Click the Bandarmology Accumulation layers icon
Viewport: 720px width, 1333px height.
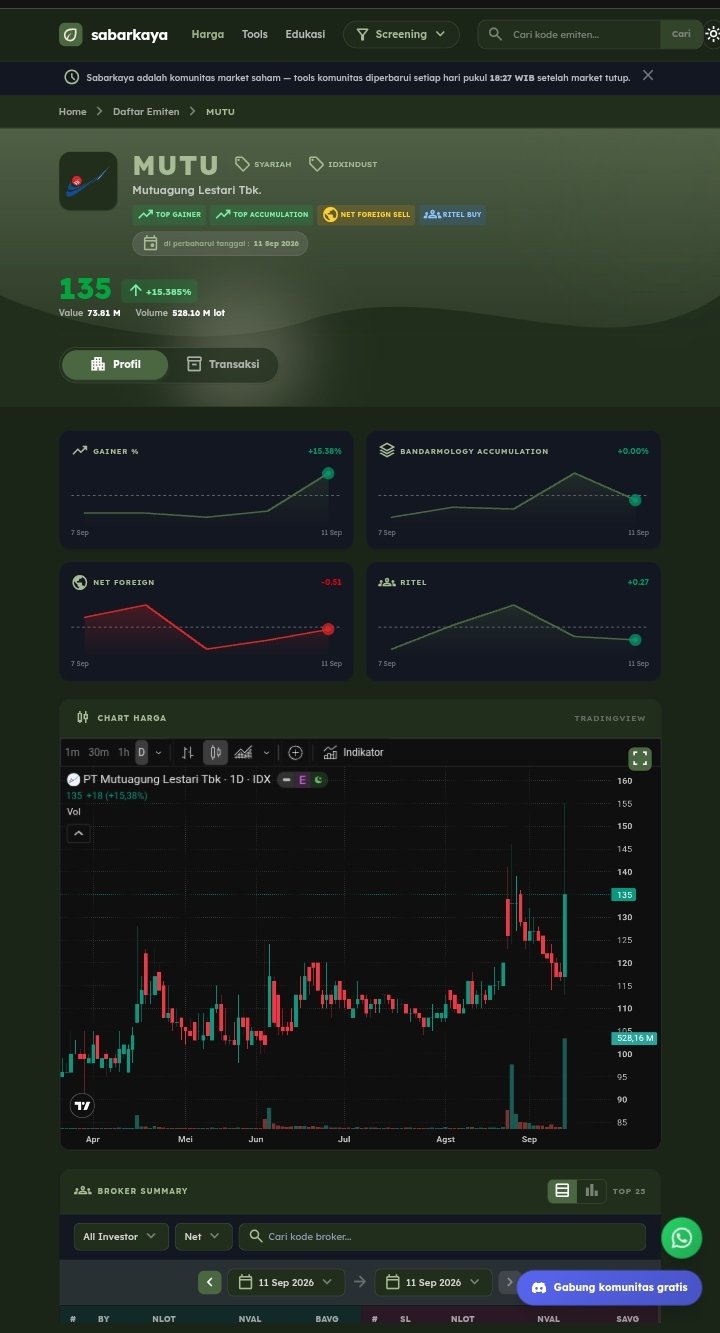point(387,451)
